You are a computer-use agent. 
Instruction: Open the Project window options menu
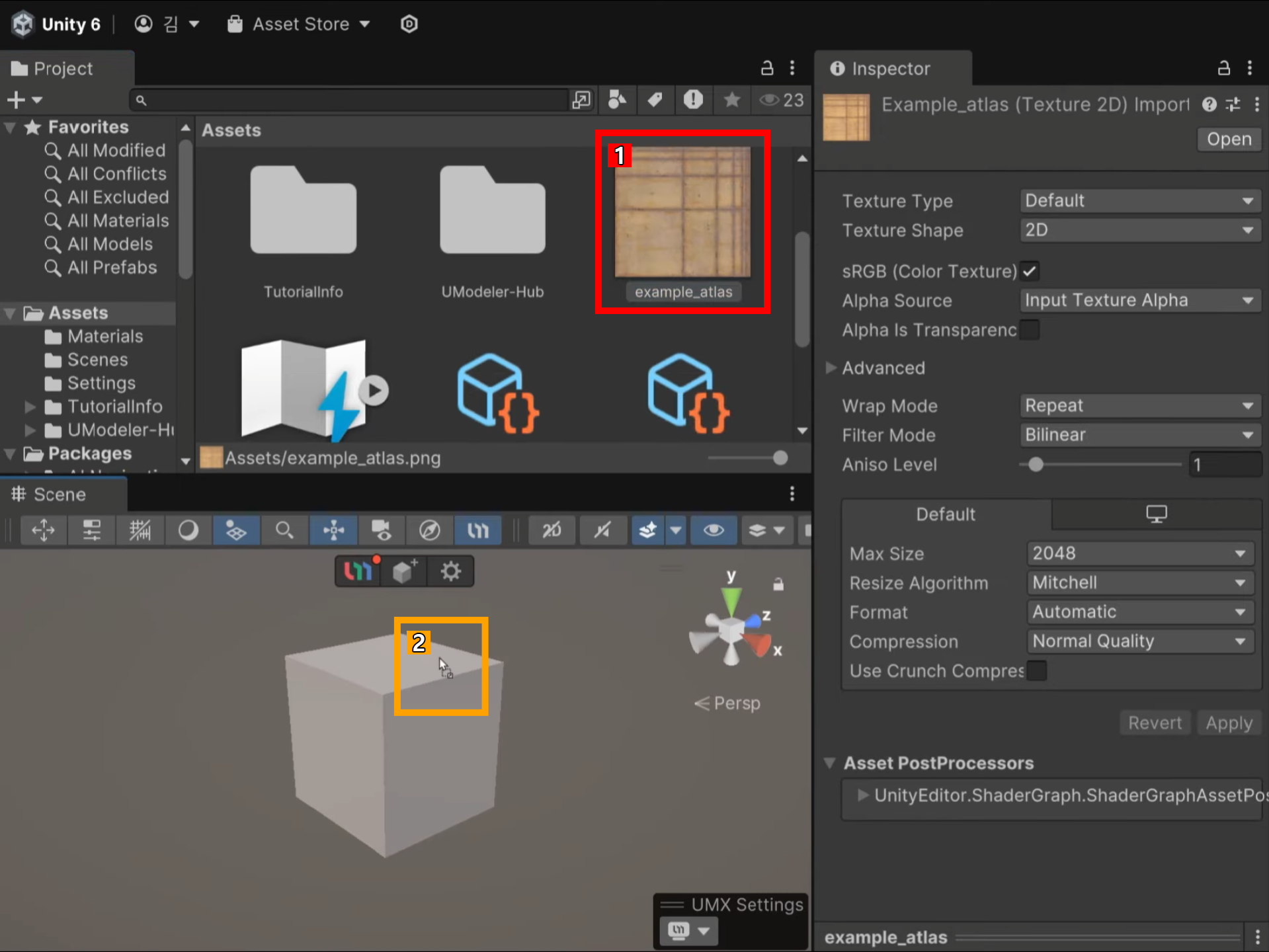coord(792,67)
